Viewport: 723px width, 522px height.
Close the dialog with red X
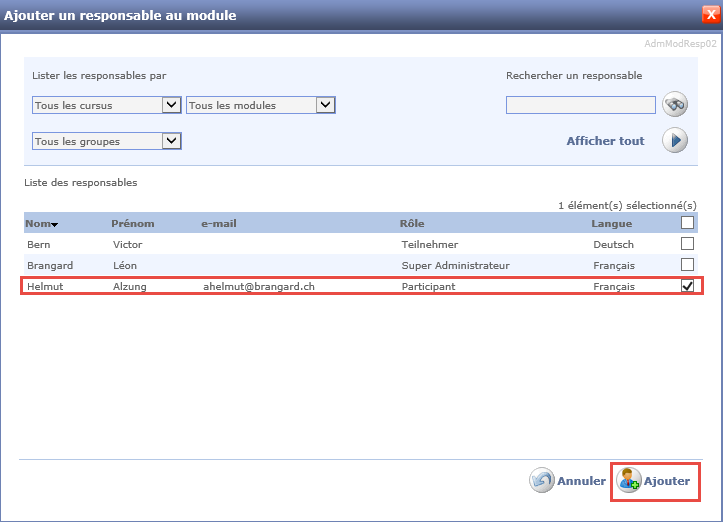coord(711,14)
